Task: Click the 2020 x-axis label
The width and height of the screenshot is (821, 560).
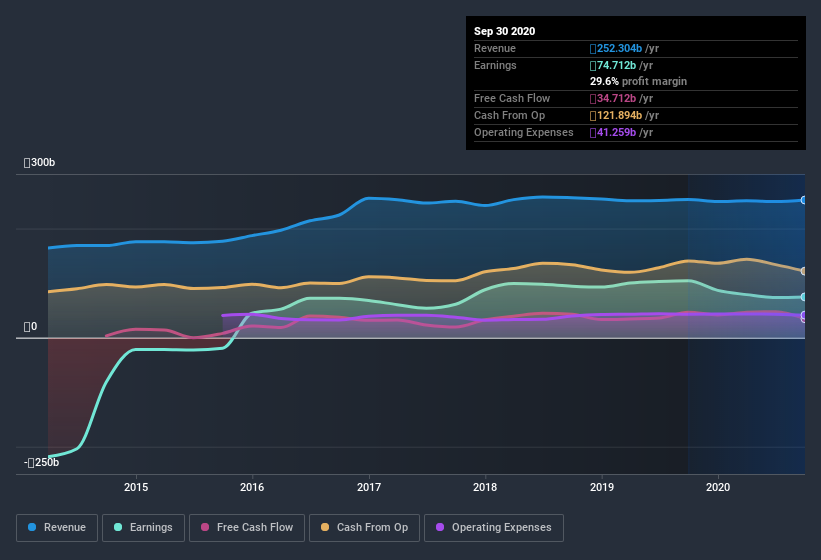Action: coord(718,487)
